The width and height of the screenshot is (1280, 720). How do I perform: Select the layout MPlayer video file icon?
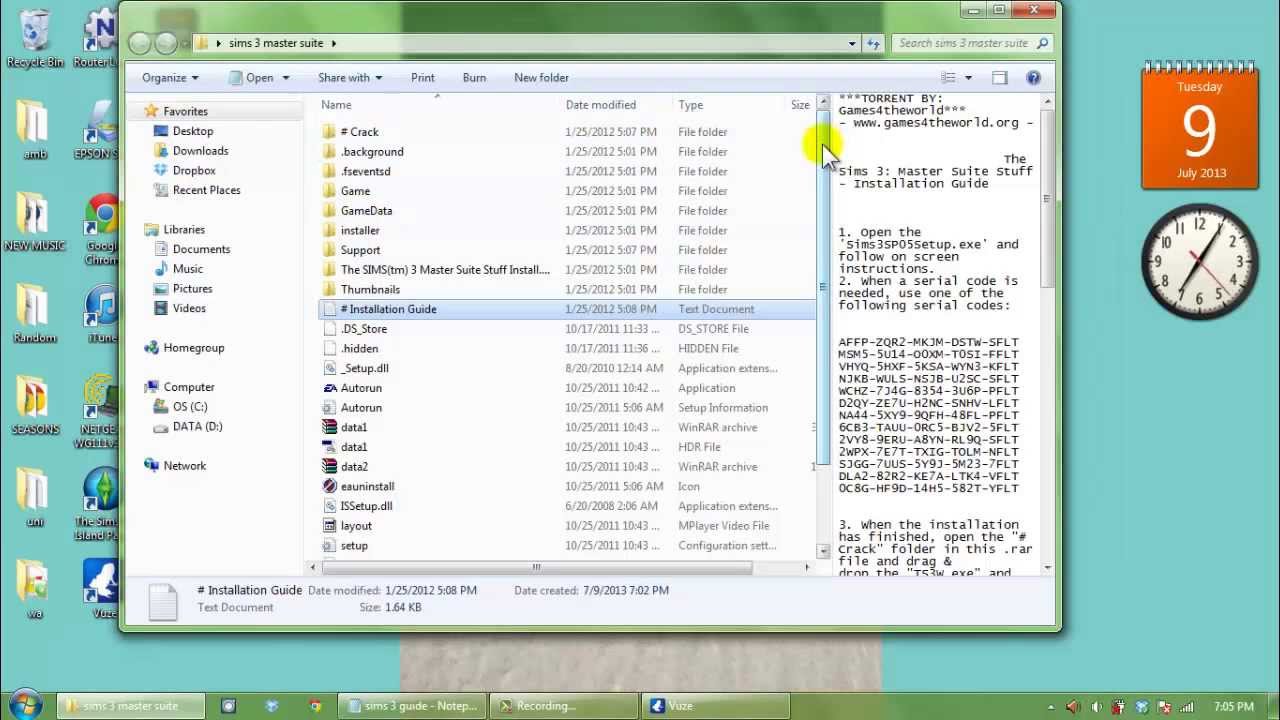[330, 525]
